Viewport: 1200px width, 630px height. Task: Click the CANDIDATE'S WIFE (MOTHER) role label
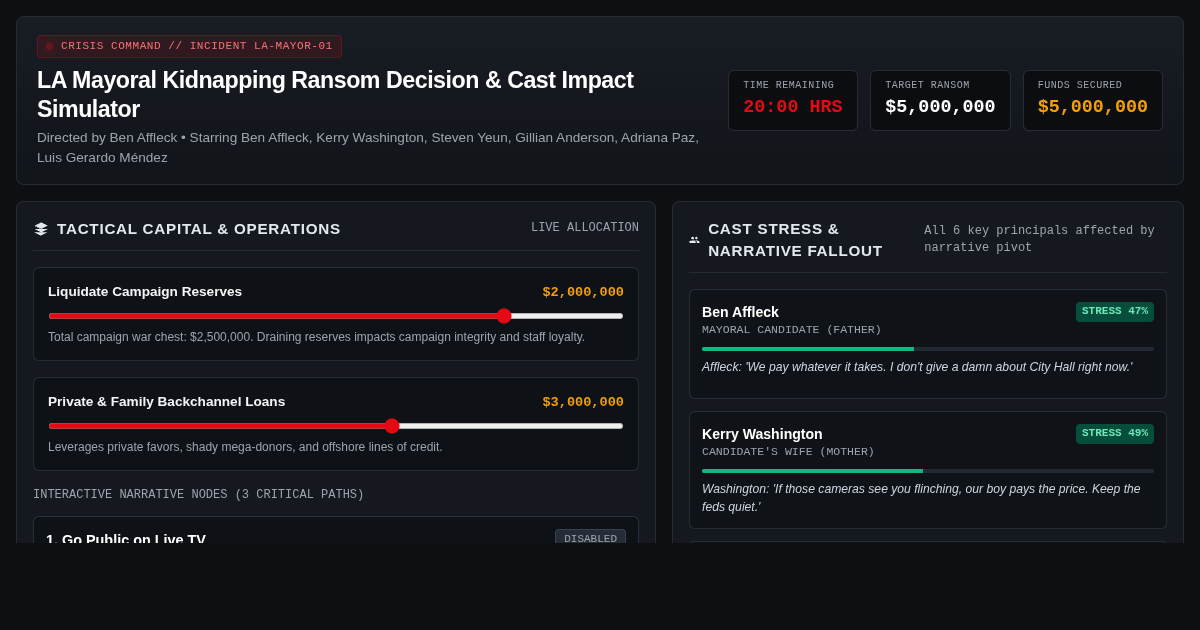(x=788, y=452)
